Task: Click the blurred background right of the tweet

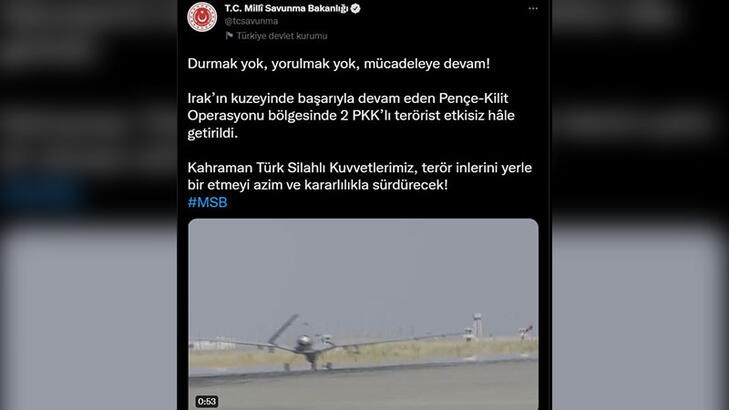Action: click(x=640, y=205)
